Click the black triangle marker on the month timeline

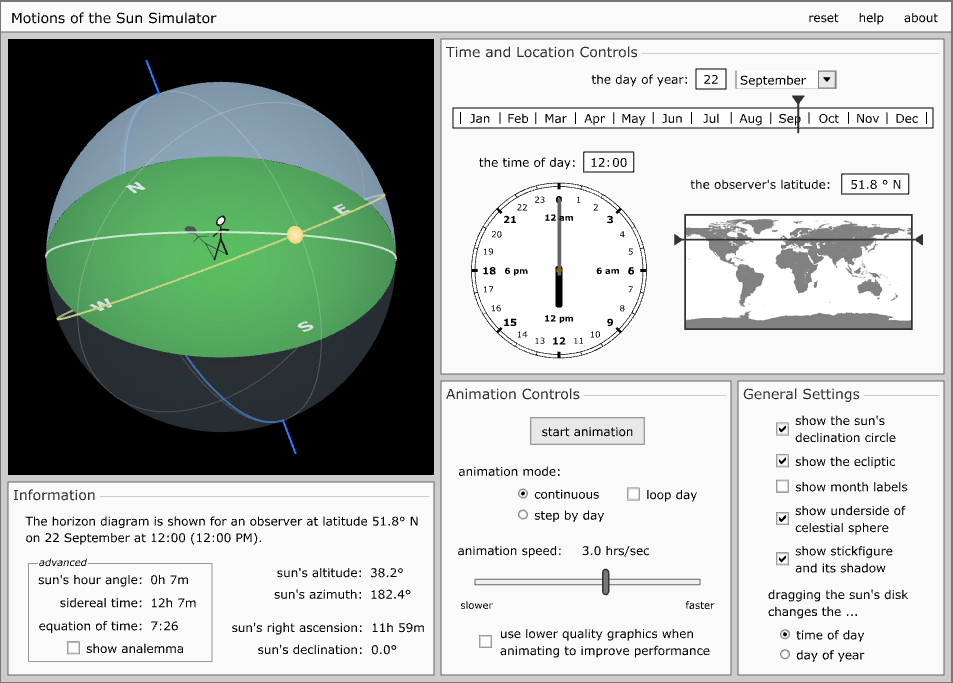pos(799,100)
